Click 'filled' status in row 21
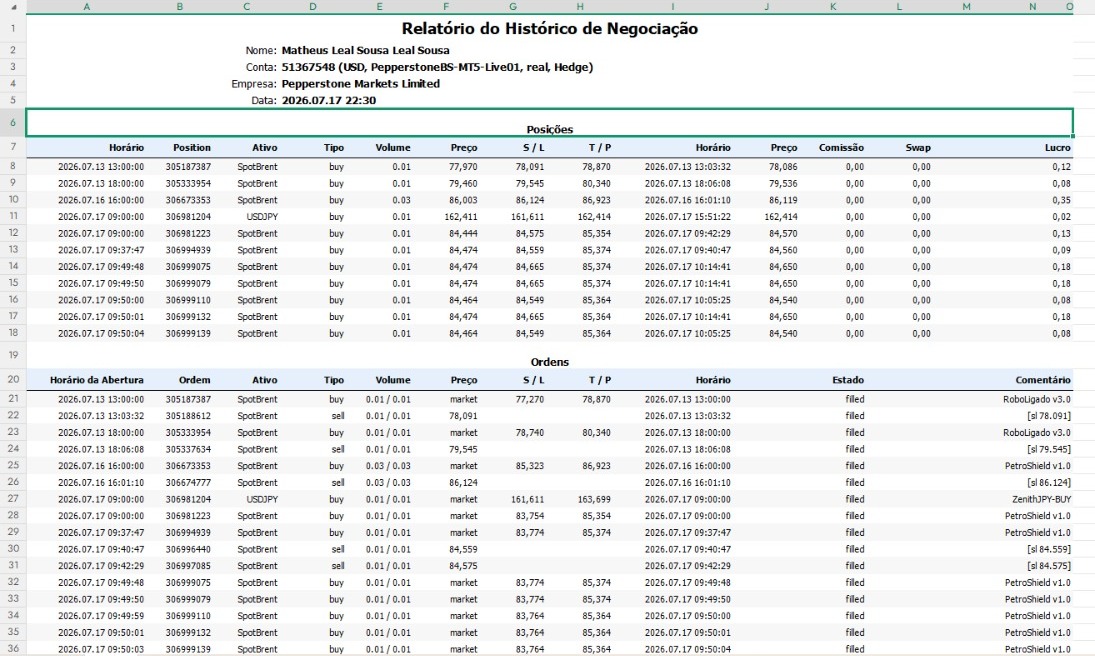The height and width of the screenshot is (656, 1095). [x=855, y=400]
